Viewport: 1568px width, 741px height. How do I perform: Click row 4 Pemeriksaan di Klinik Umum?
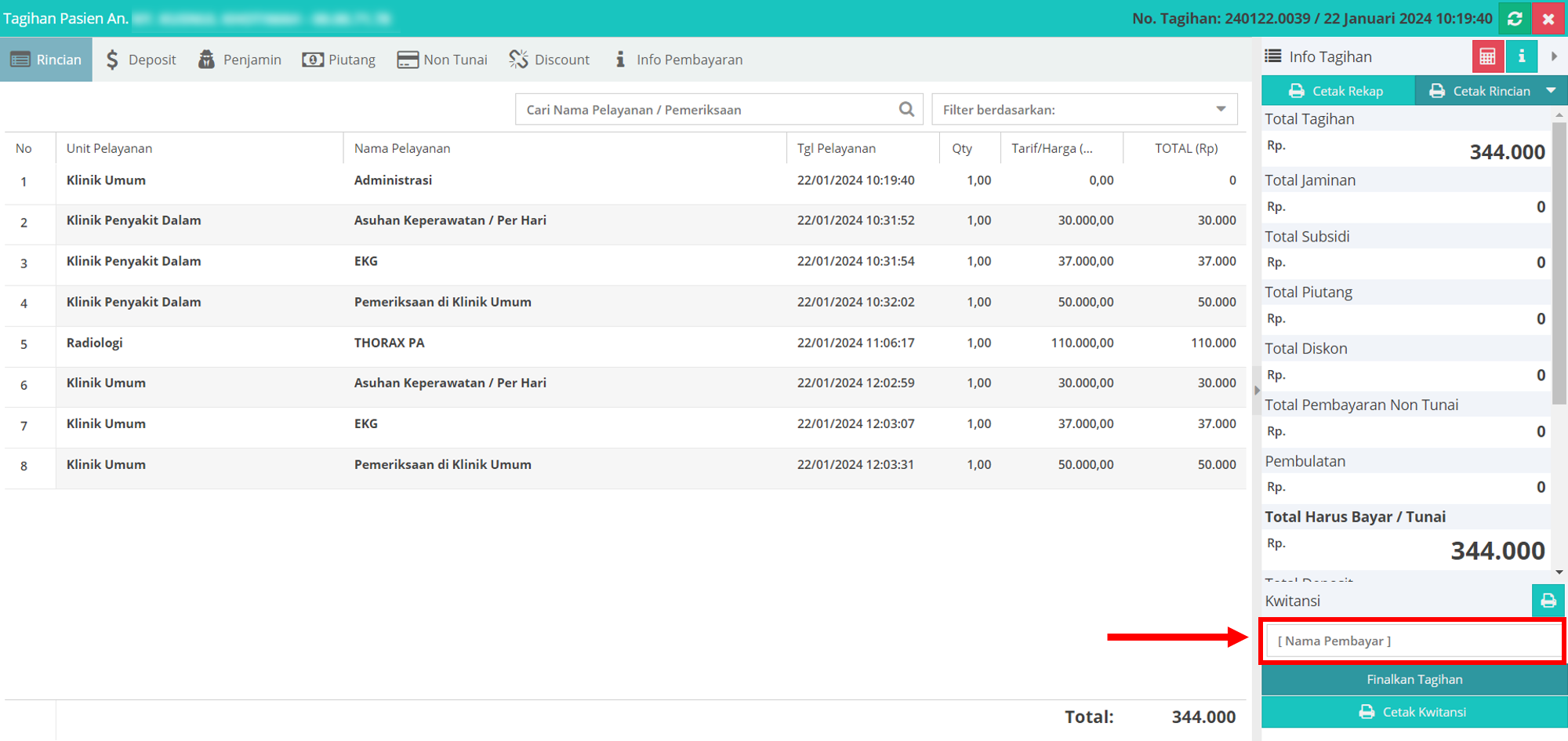[x=443, y=302]
